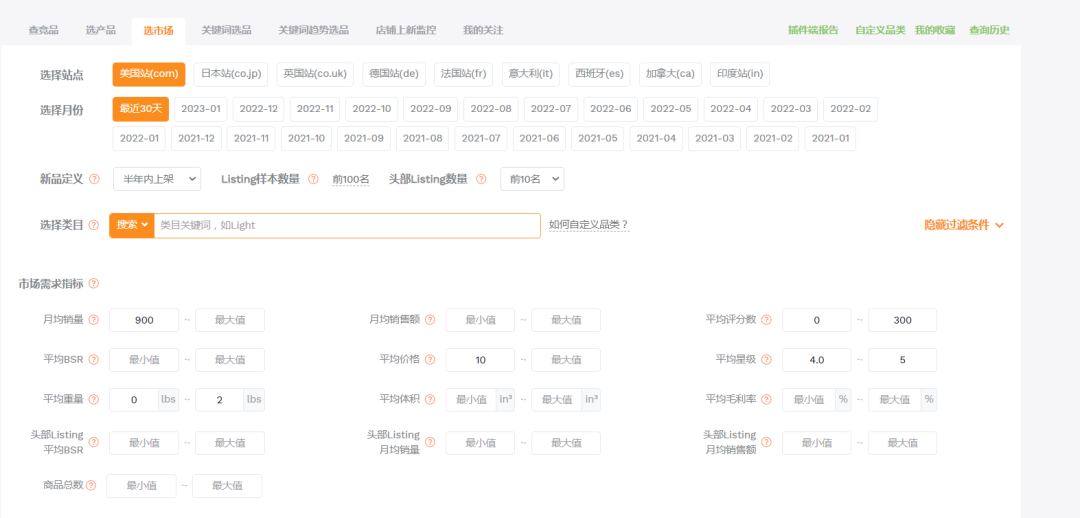Screen dimensions: 1080x518
Task: Click help icon next to 选择类目
Action: pos(95,225)
